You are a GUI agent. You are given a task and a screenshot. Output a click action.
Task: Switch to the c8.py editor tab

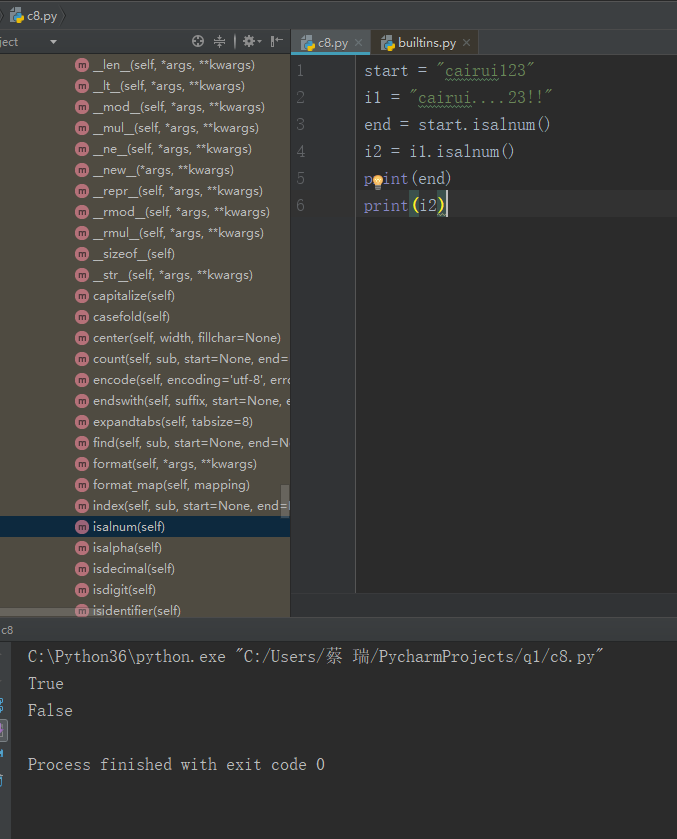[332, 43]
